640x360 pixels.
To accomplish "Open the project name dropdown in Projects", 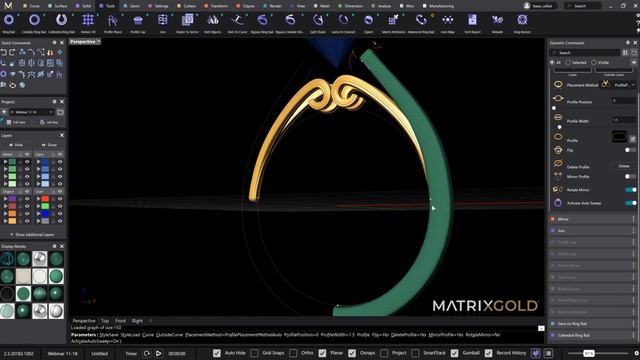I will [32, 112].
